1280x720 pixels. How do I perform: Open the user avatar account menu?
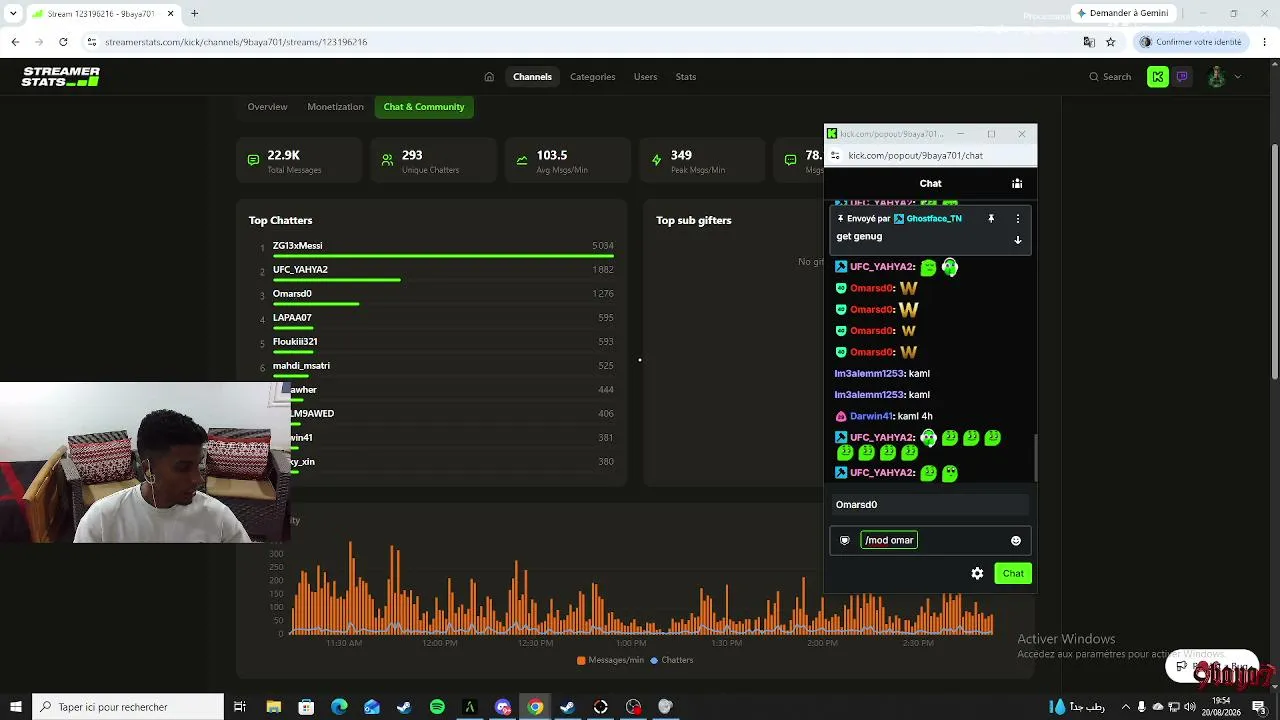[x=1217, y=77]
